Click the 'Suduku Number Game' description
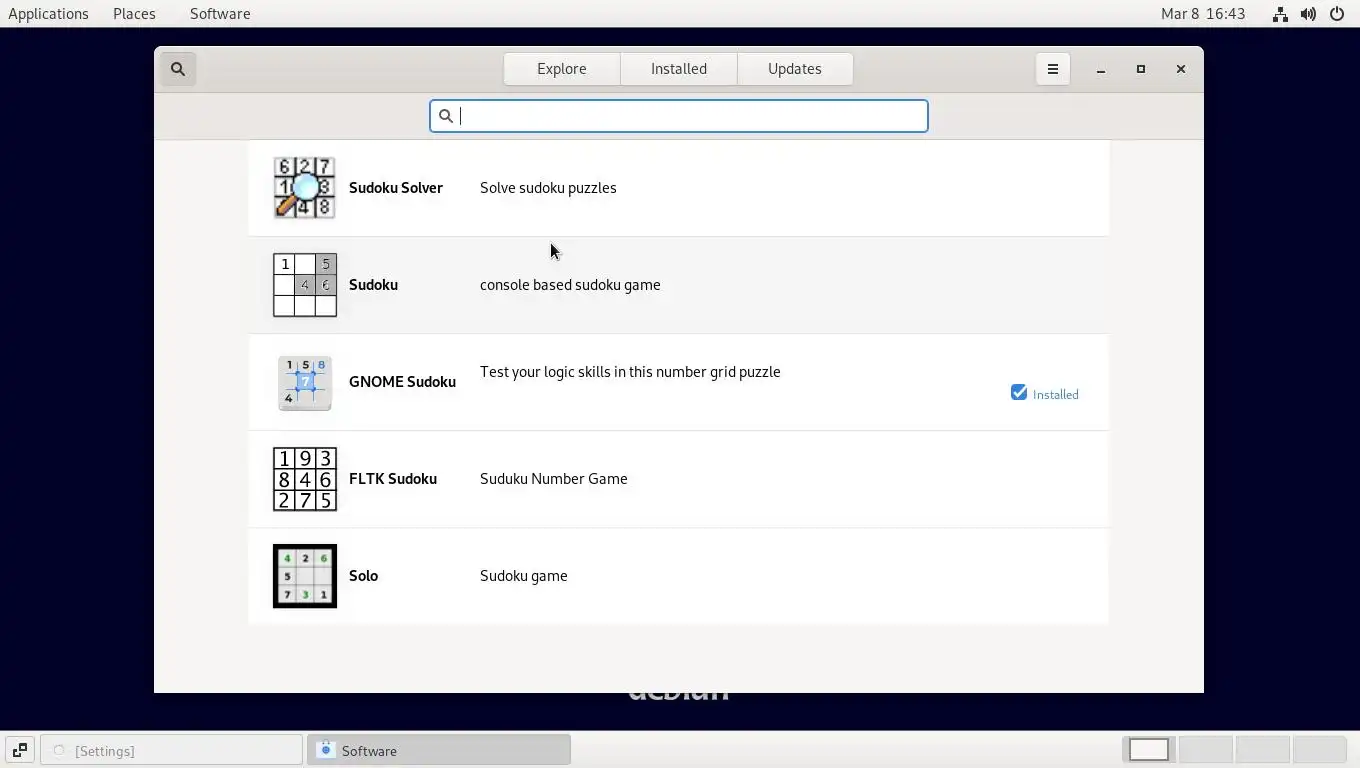Image resolution: width=1360 pixels, height=768 pixels. click(554, 479)
